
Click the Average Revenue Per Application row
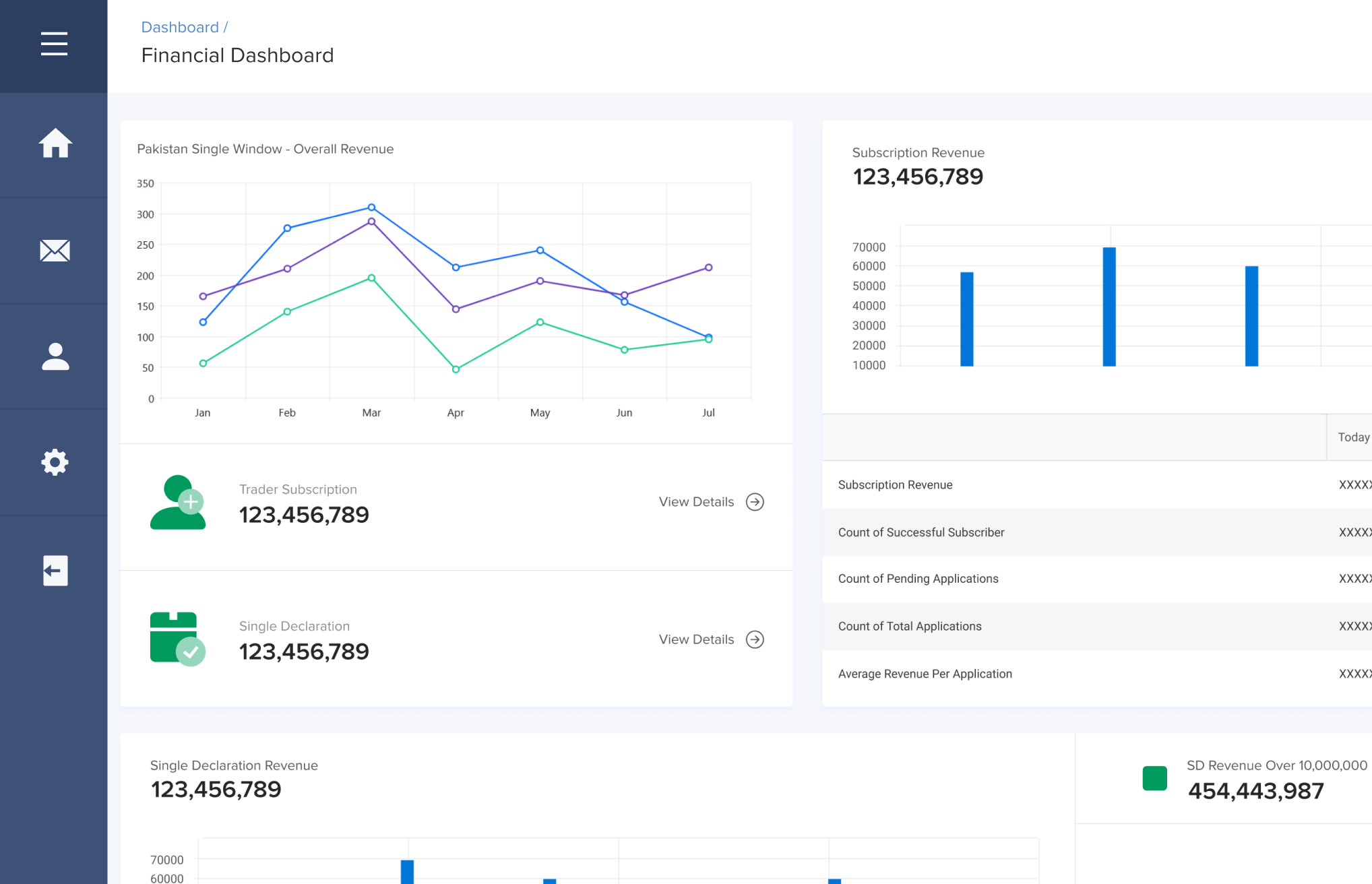(x=1097, y=674)
